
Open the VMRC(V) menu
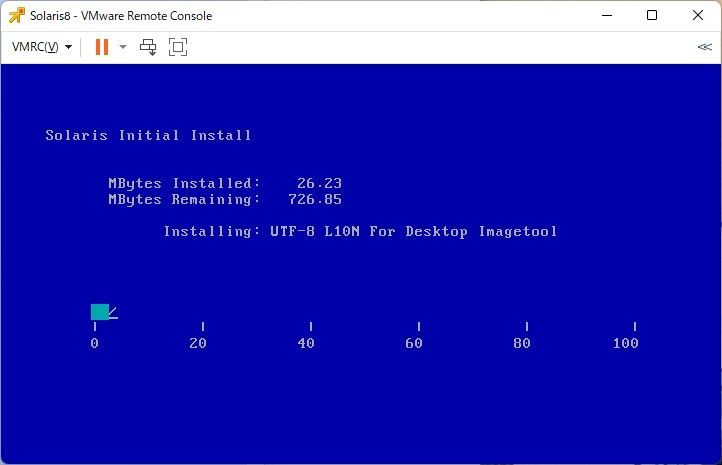point(42,47)
